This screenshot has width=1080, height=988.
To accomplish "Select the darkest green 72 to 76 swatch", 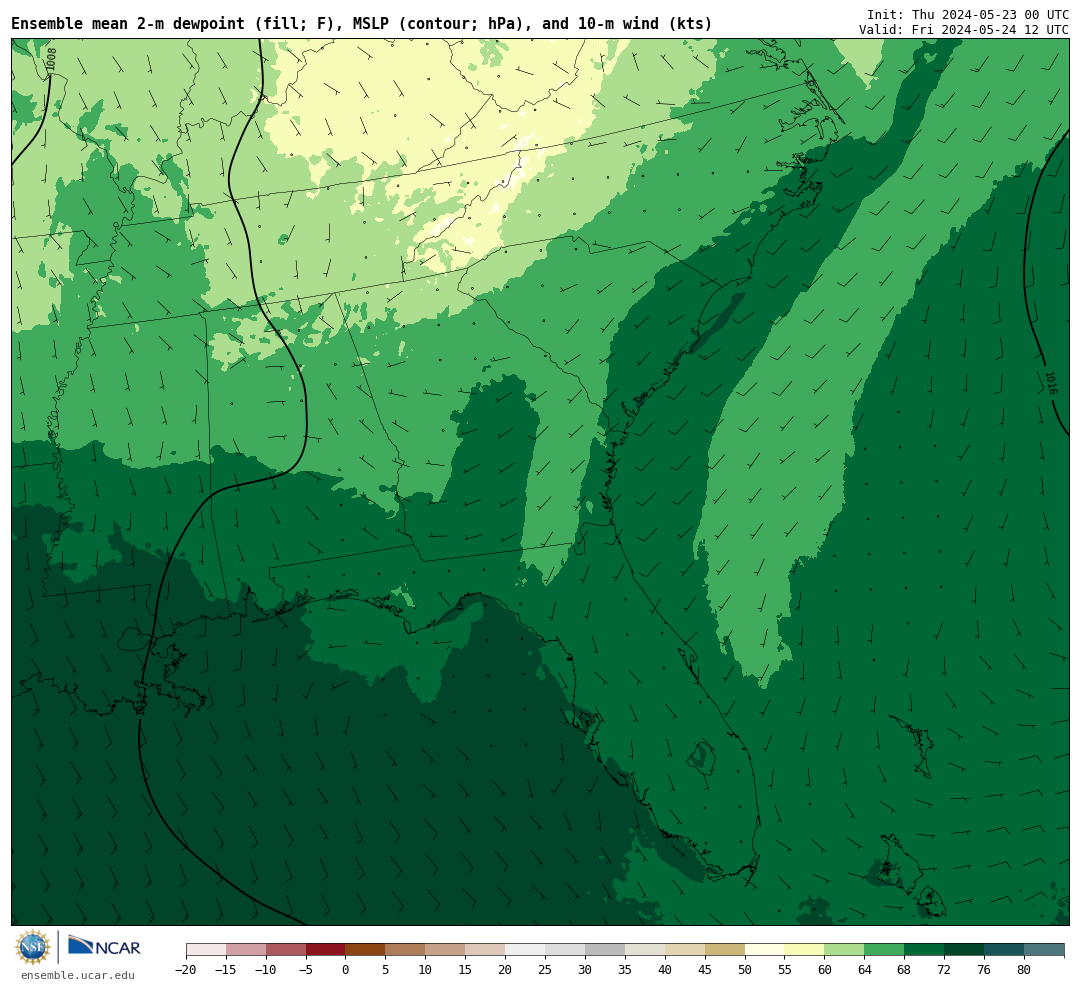I will click(964, 950).
